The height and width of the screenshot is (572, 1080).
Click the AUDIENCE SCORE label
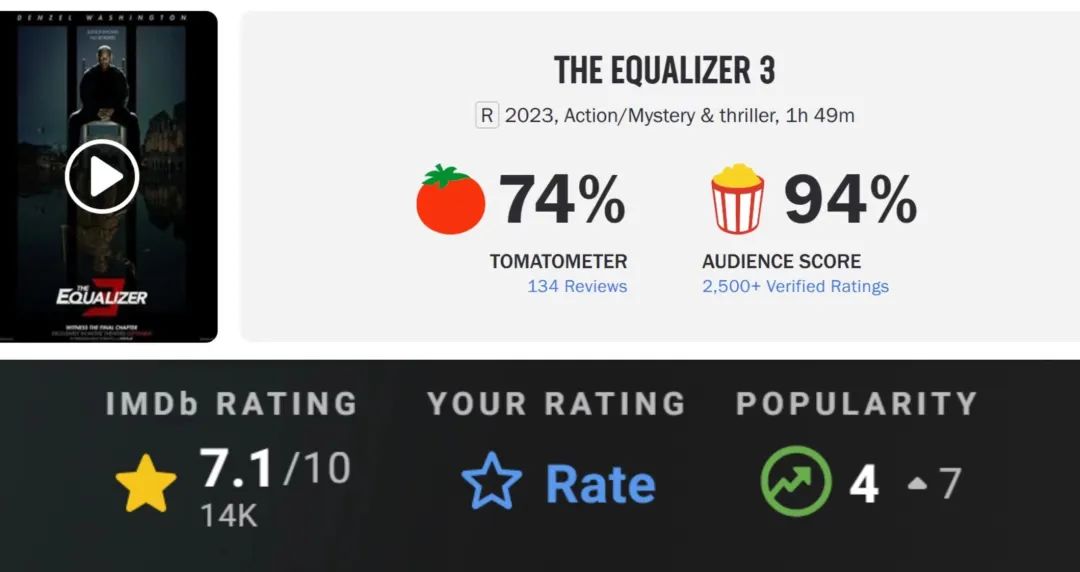[x=781, y=261]
